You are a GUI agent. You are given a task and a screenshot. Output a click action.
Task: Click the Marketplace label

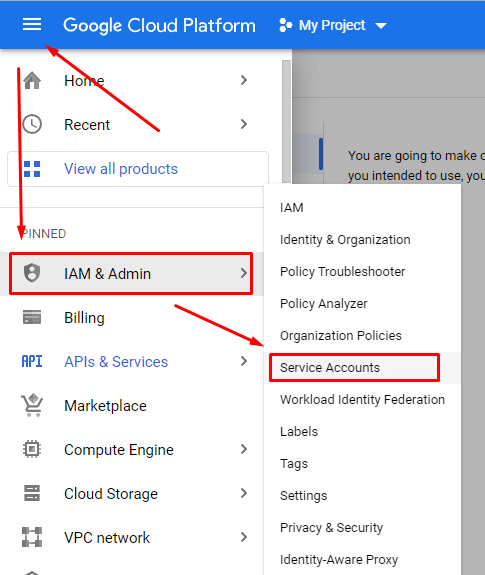tap(105, 406)
